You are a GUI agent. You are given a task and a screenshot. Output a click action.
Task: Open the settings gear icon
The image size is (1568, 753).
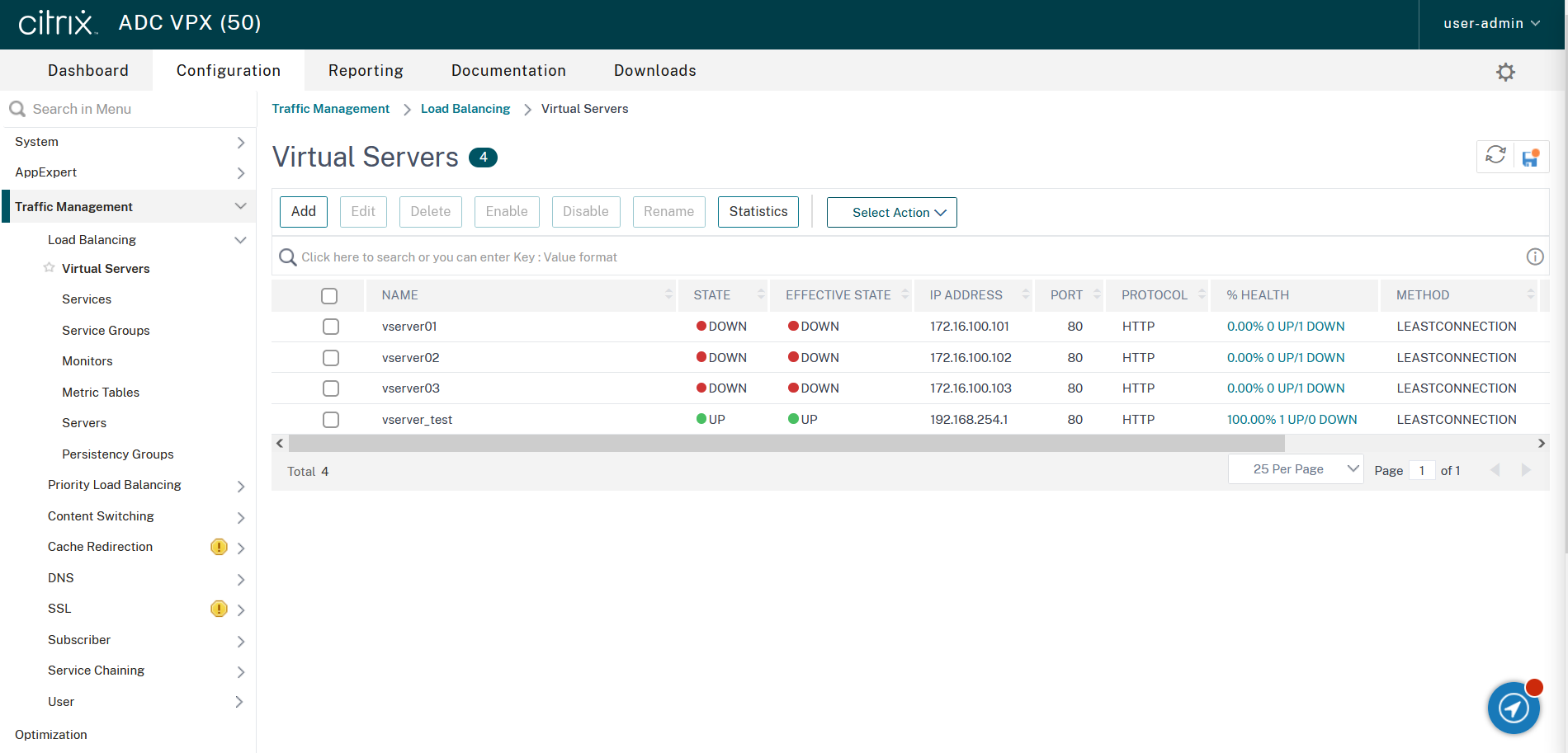[1505, 72]
